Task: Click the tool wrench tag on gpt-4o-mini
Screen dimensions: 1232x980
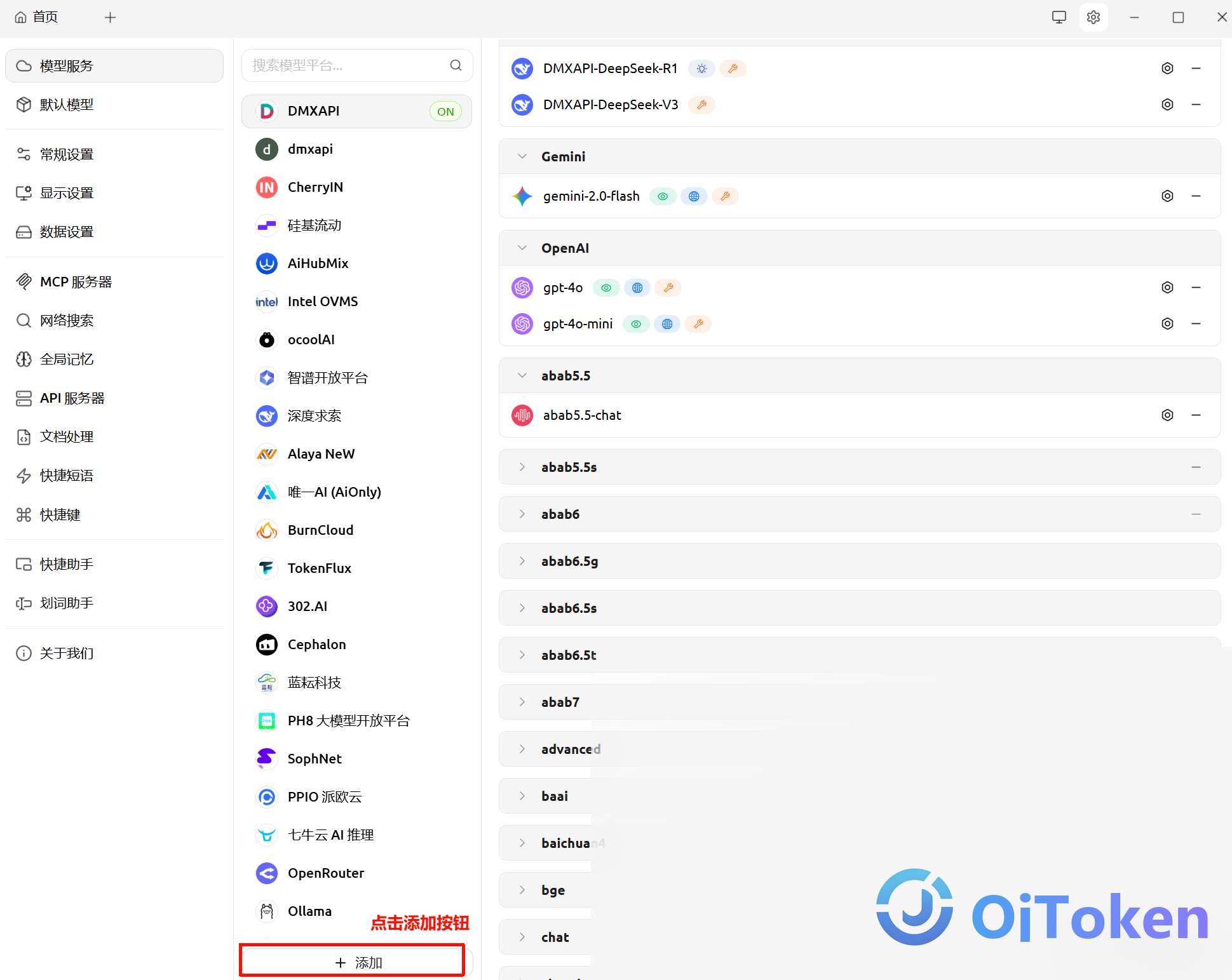Action: coord(698,324)
